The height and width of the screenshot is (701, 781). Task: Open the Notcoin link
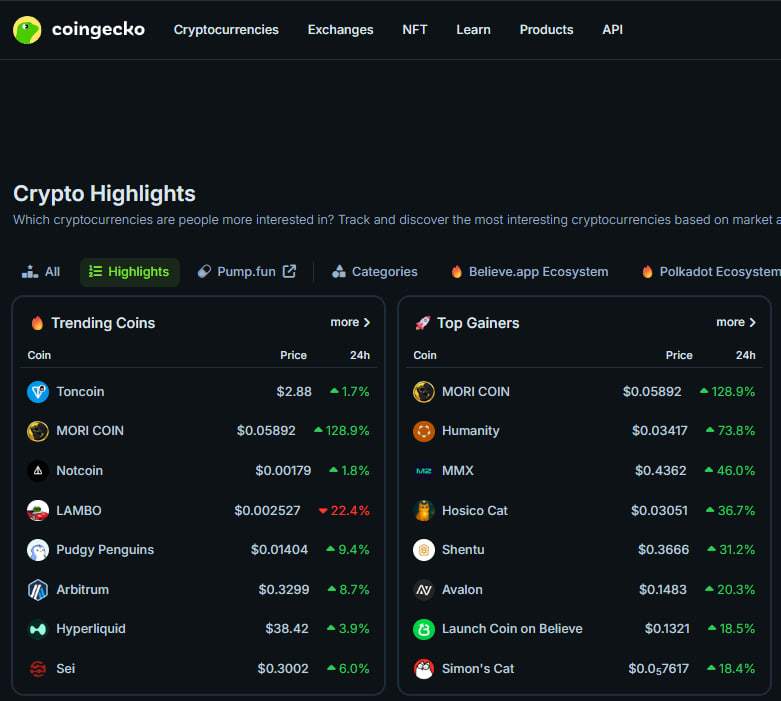pos(80,471)
